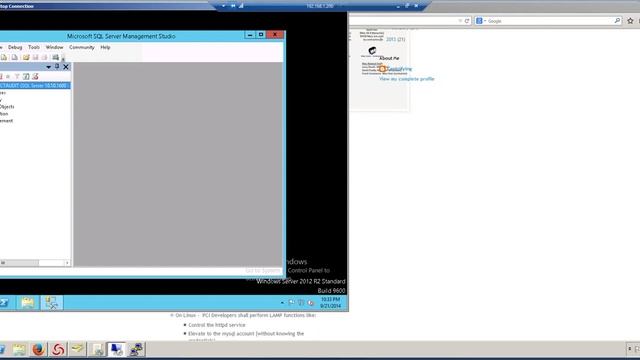Image resolution: width=640 pixels, height=360 pixels.
Task: Click the Filter funnel icon in Object Explorer
Action: (17, 76)
